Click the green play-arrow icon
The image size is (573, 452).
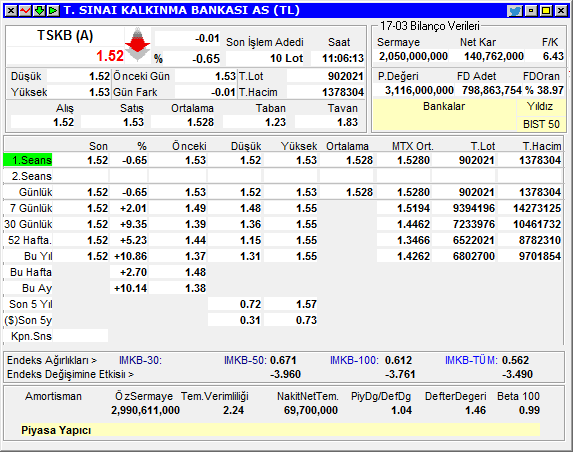click(53, 11)
